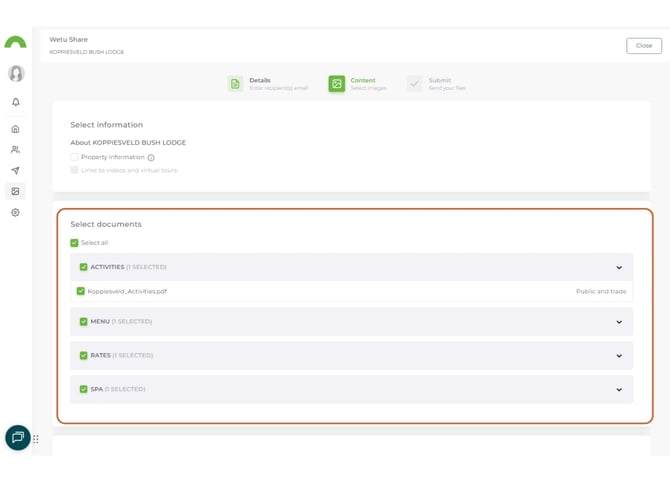Click the info icon beside Property information
The image size is (670, 482).
coord(151,158)
